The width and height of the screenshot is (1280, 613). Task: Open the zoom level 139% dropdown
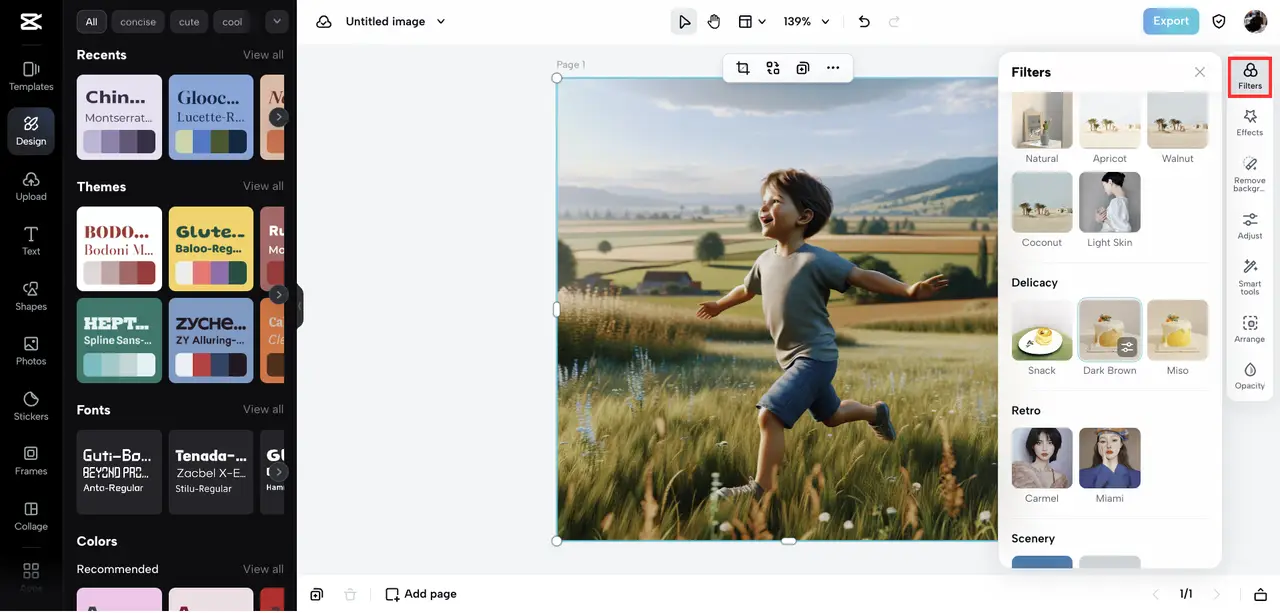[x=805, y=21]
